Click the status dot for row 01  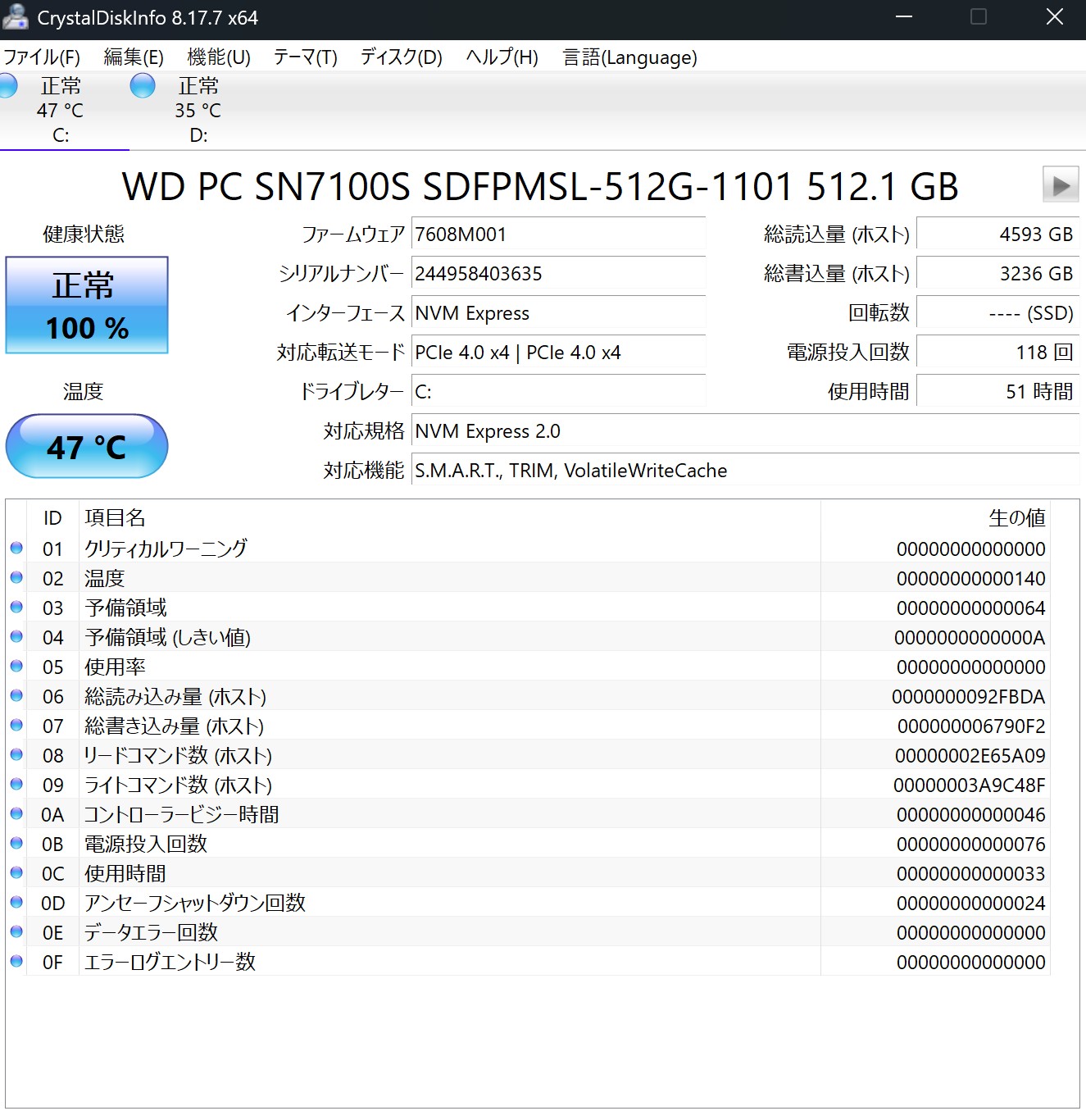click(x=16, y=548)
